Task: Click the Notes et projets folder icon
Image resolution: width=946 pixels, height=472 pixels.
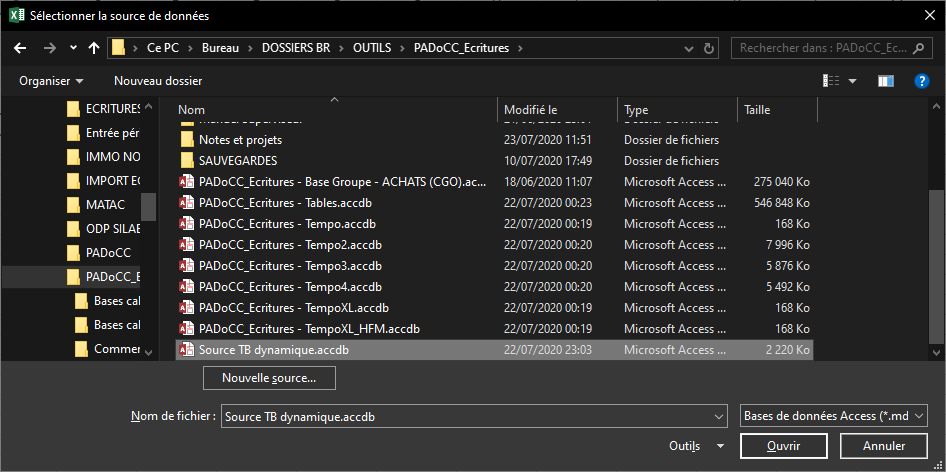Action: [x=186, y=140]
